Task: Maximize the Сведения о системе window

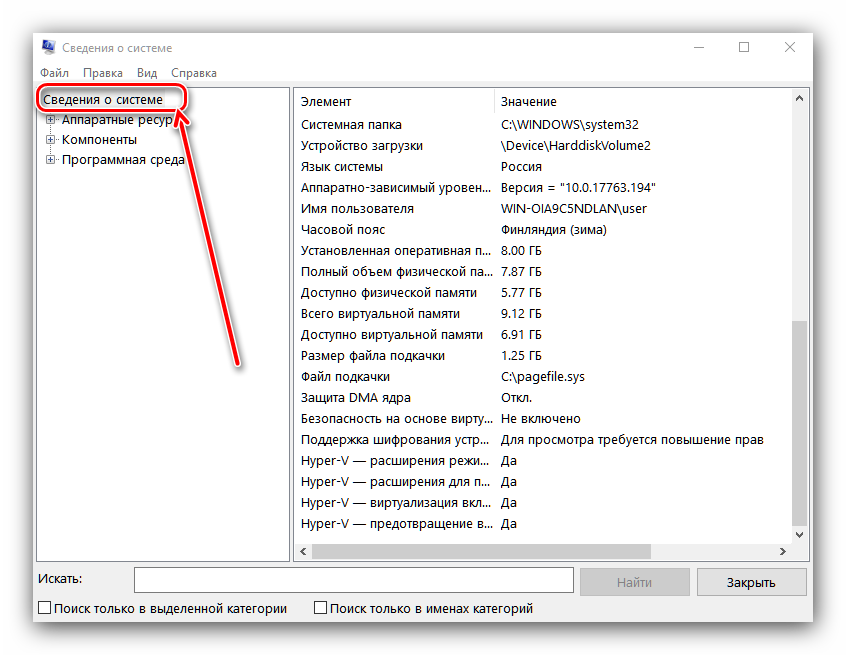Action: pyautogui.click(x=744, y=47)
